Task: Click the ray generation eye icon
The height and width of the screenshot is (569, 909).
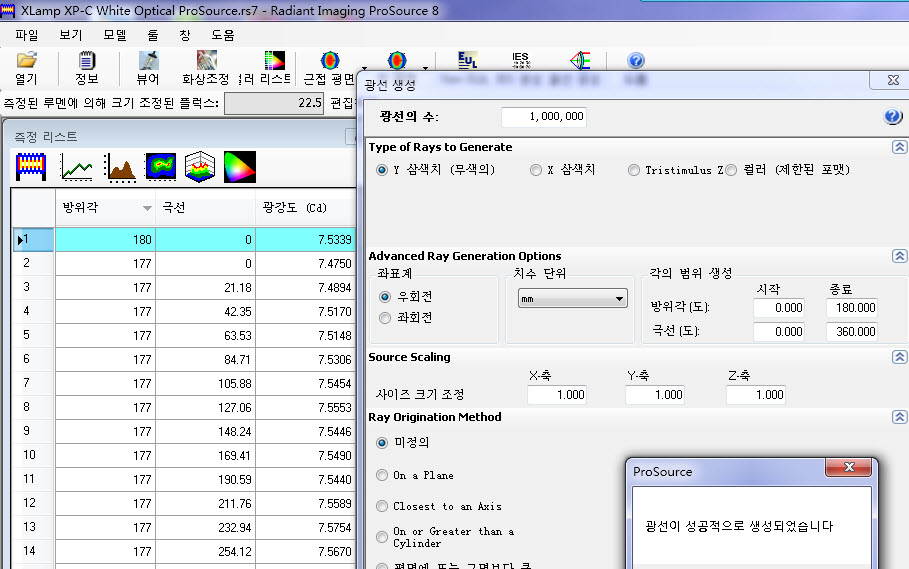Action: click(580, 60)
